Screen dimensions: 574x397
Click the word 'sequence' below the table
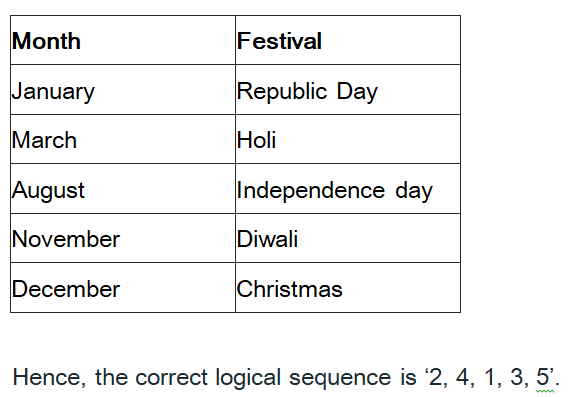(340, 379)
